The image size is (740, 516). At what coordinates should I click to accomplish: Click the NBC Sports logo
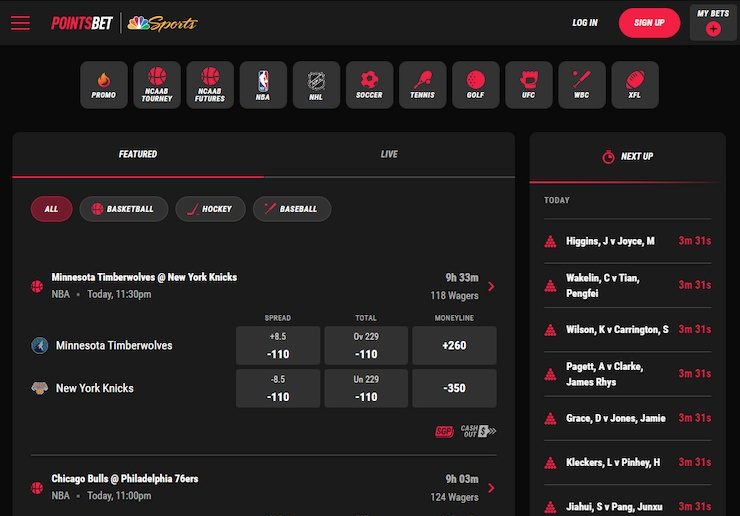(163, 23)
